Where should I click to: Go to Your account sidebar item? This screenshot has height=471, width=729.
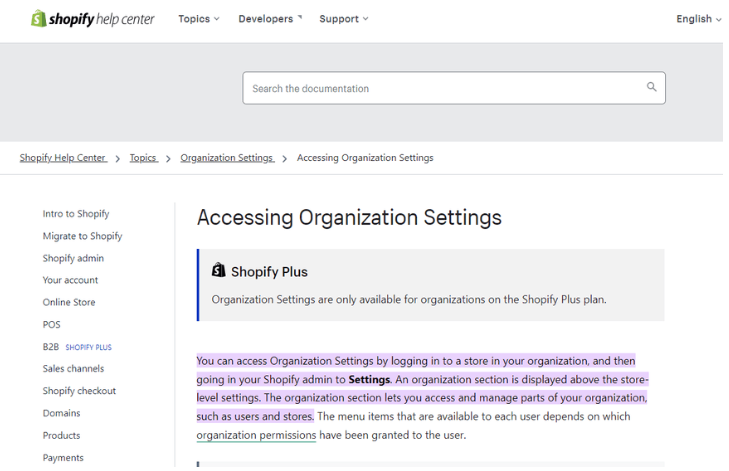[70, 280]
